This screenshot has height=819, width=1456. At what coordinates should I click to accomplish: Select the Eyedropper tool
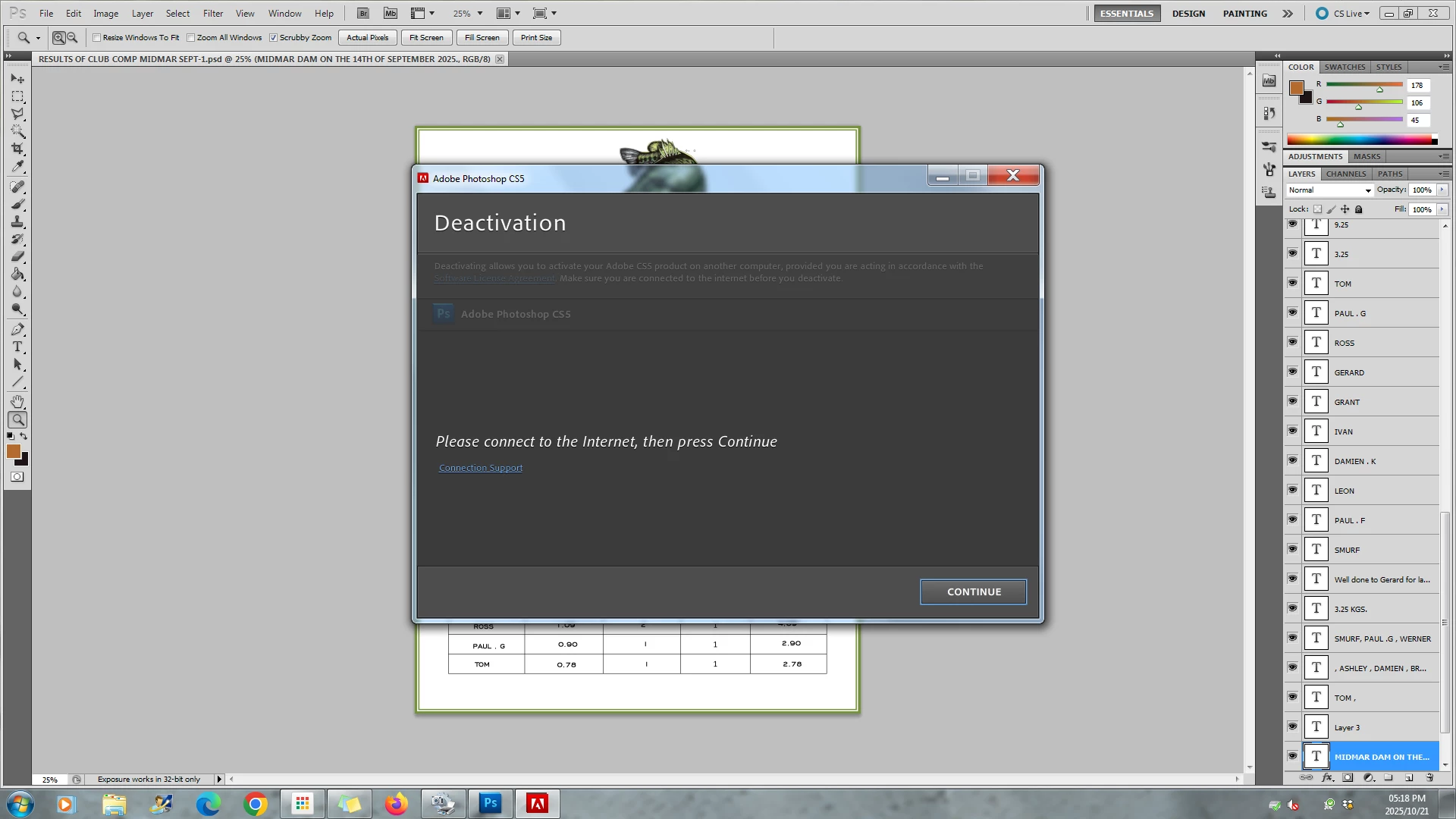point(17,167)
